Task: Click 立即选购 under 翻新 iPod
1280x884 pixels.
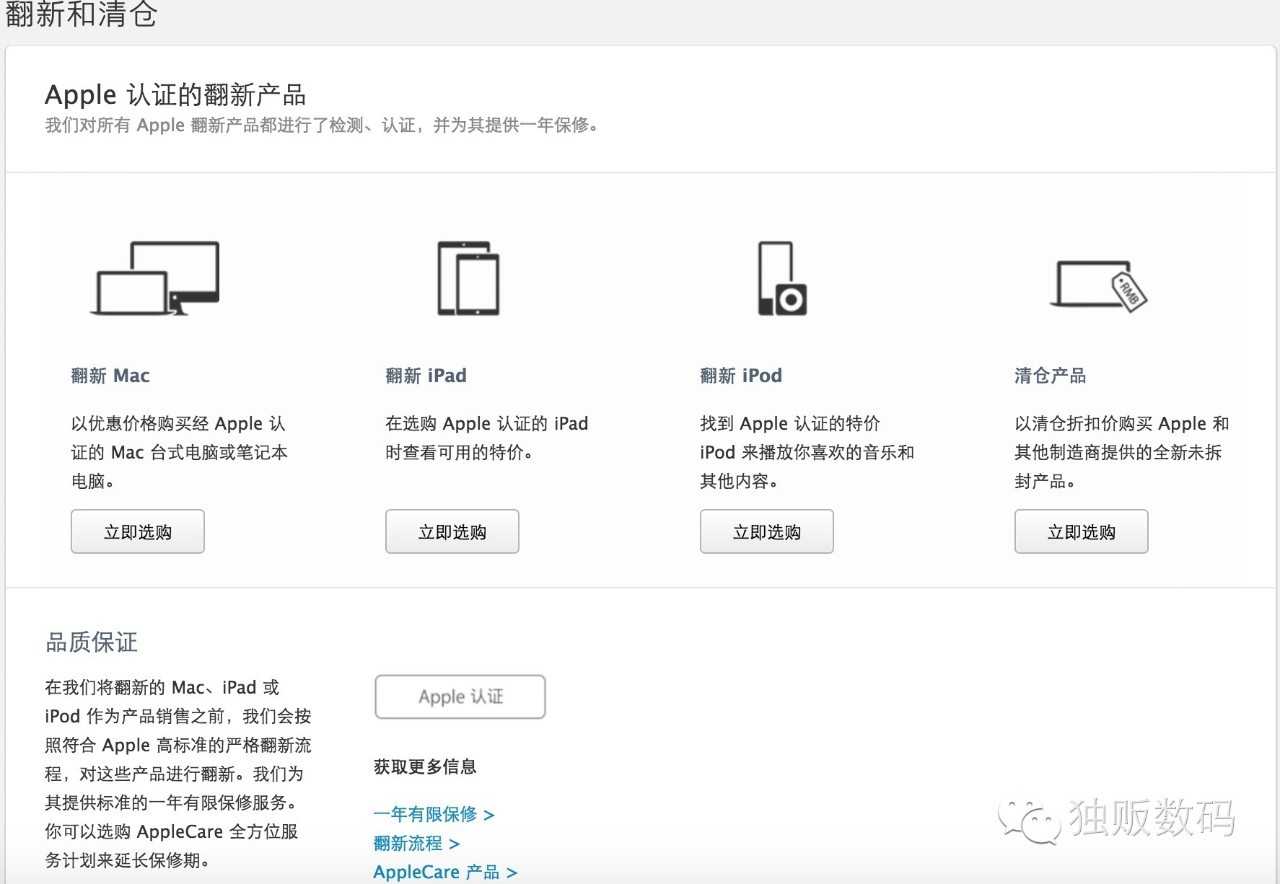Action: [x=766, y=531]
